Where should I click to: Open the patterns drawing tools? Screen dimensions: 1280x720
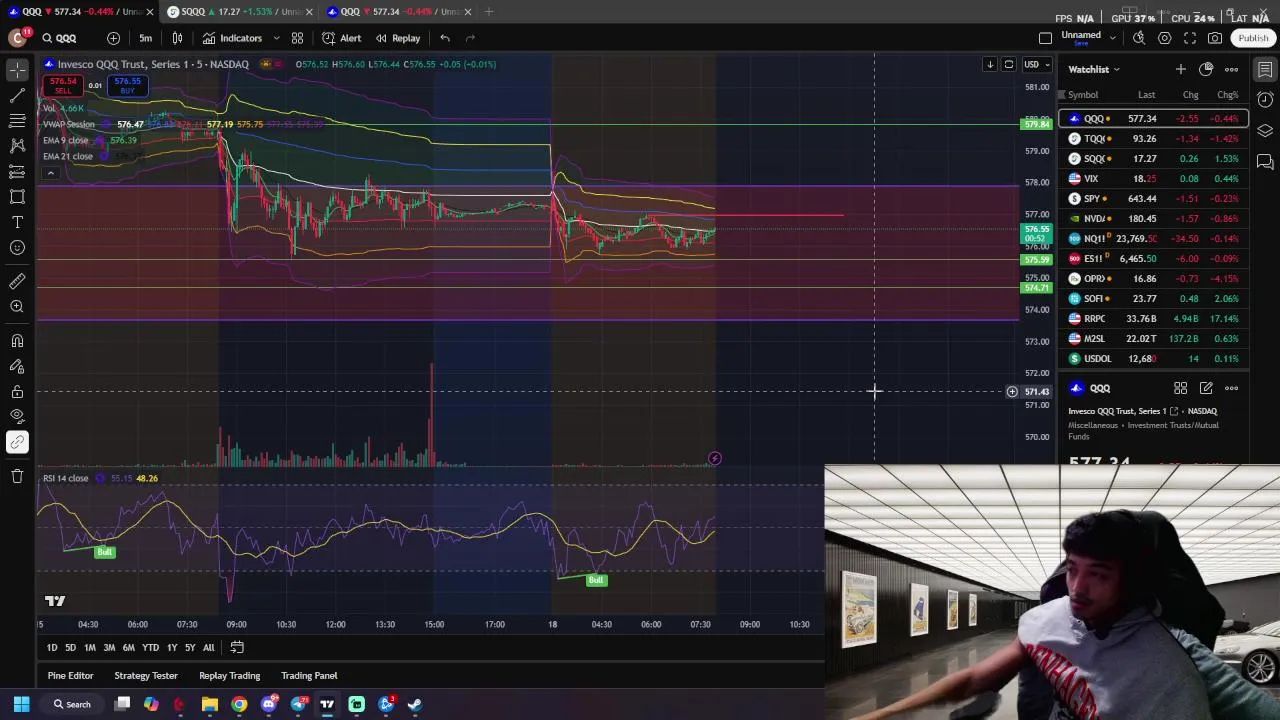[17, 146]
